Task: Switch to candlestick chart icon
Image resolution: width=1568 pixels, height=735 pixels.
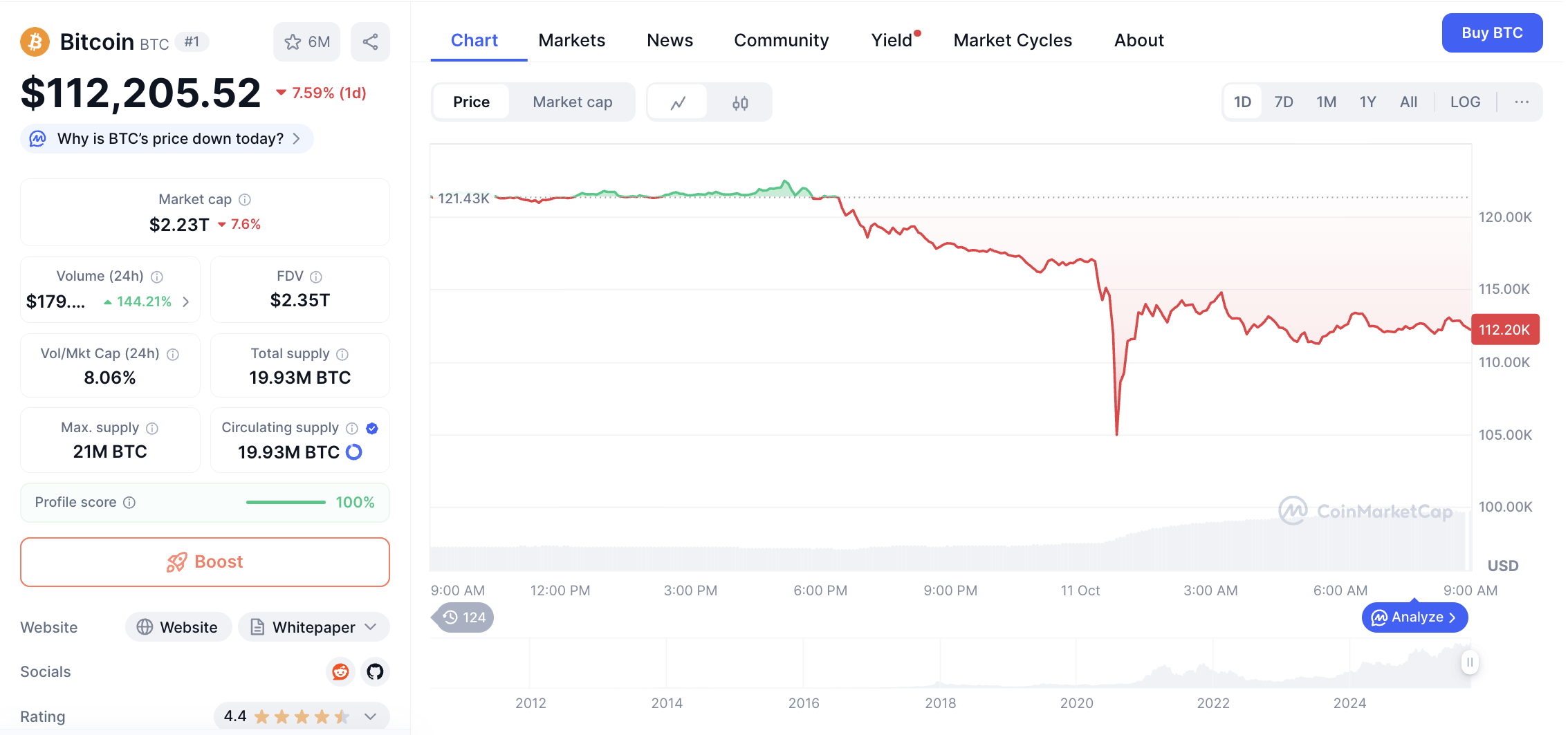Action: pyautogui.click(x=740, y=103)
